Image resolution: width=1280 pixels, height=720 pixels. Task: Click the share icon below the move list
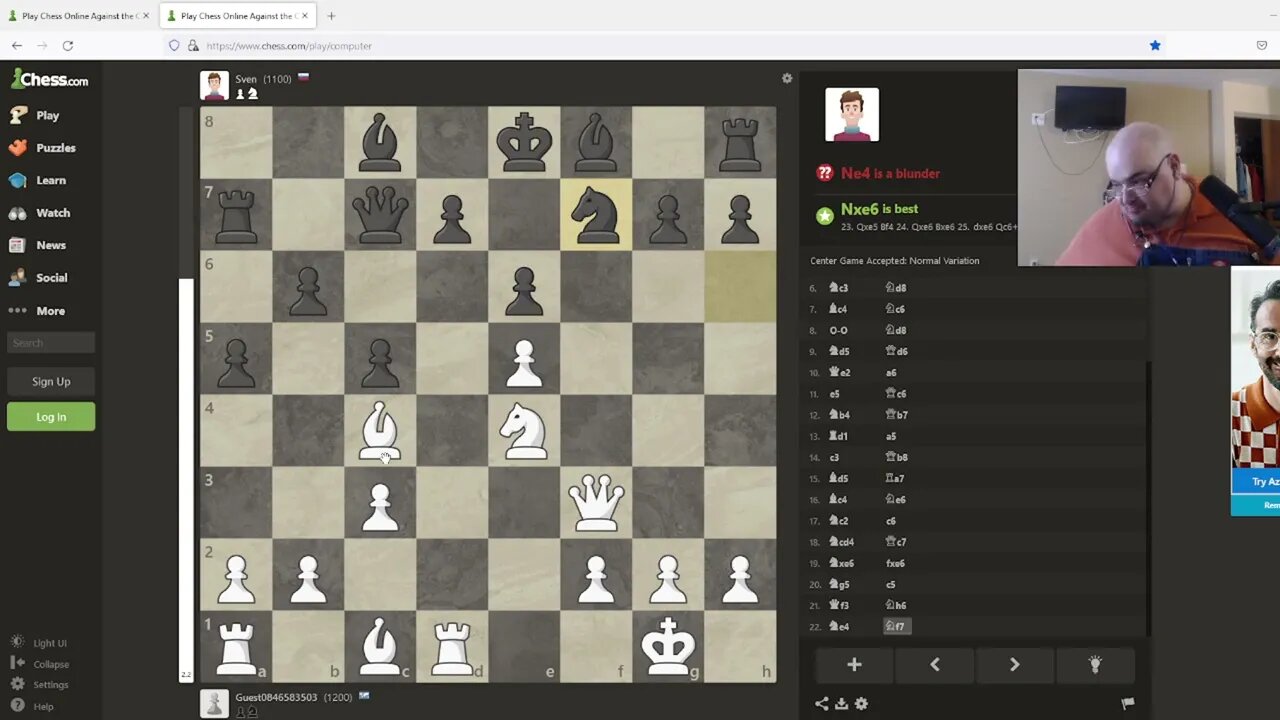(x=821, y=704)
